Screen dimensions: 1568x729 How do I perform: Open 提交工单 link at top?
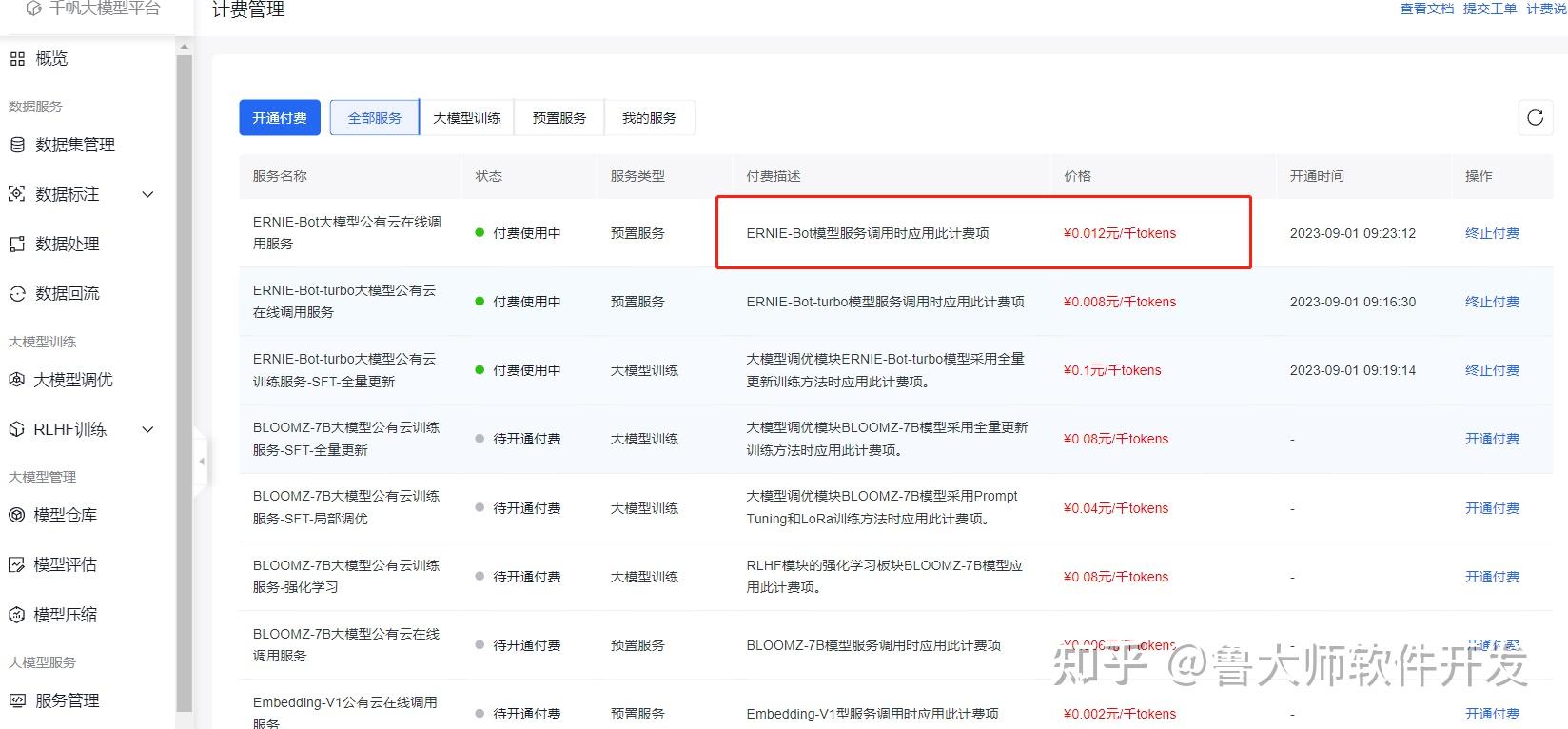tap(1490, 9)
